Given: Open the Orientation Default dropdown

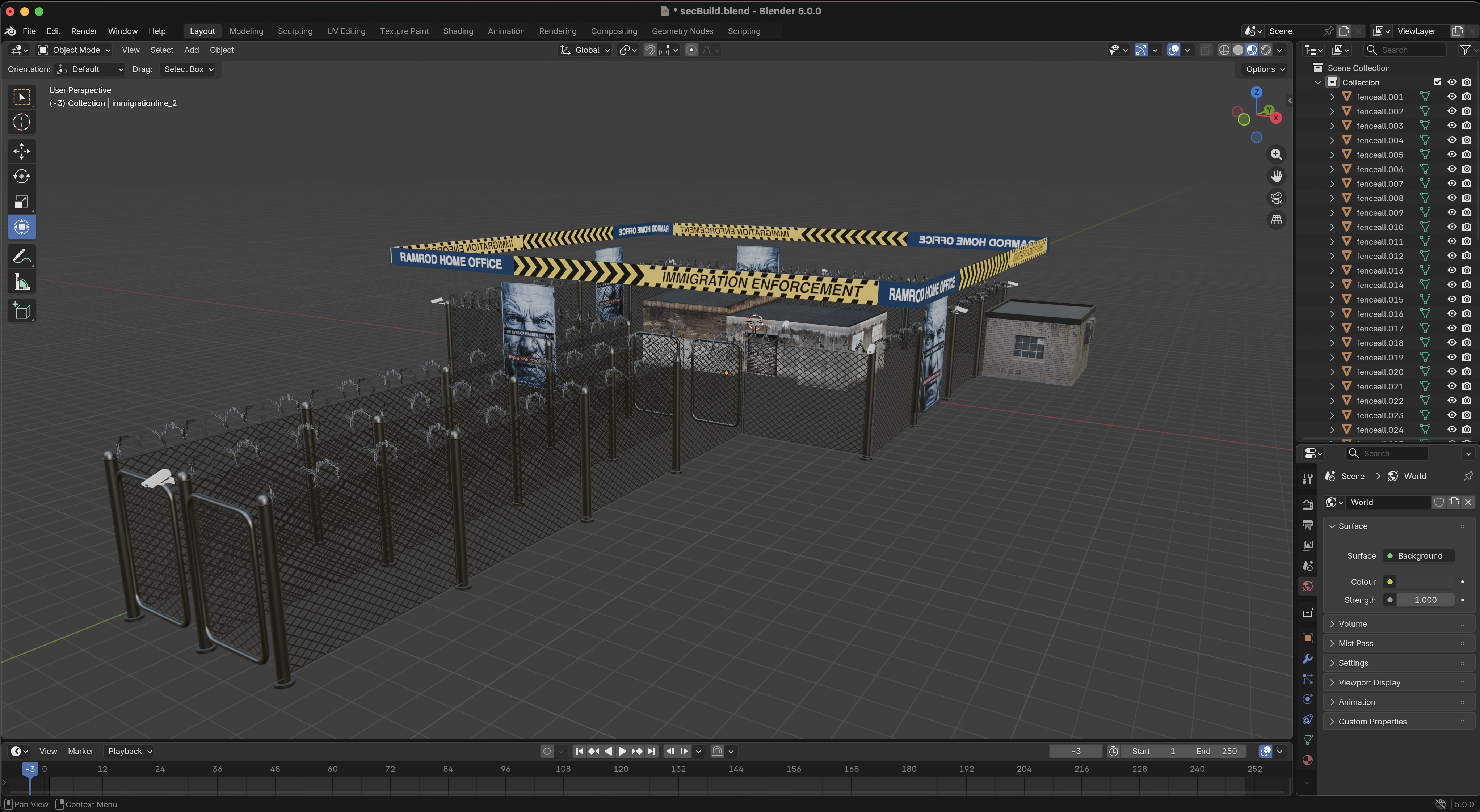Looking at the screenshot, I should tap(90, 69).
